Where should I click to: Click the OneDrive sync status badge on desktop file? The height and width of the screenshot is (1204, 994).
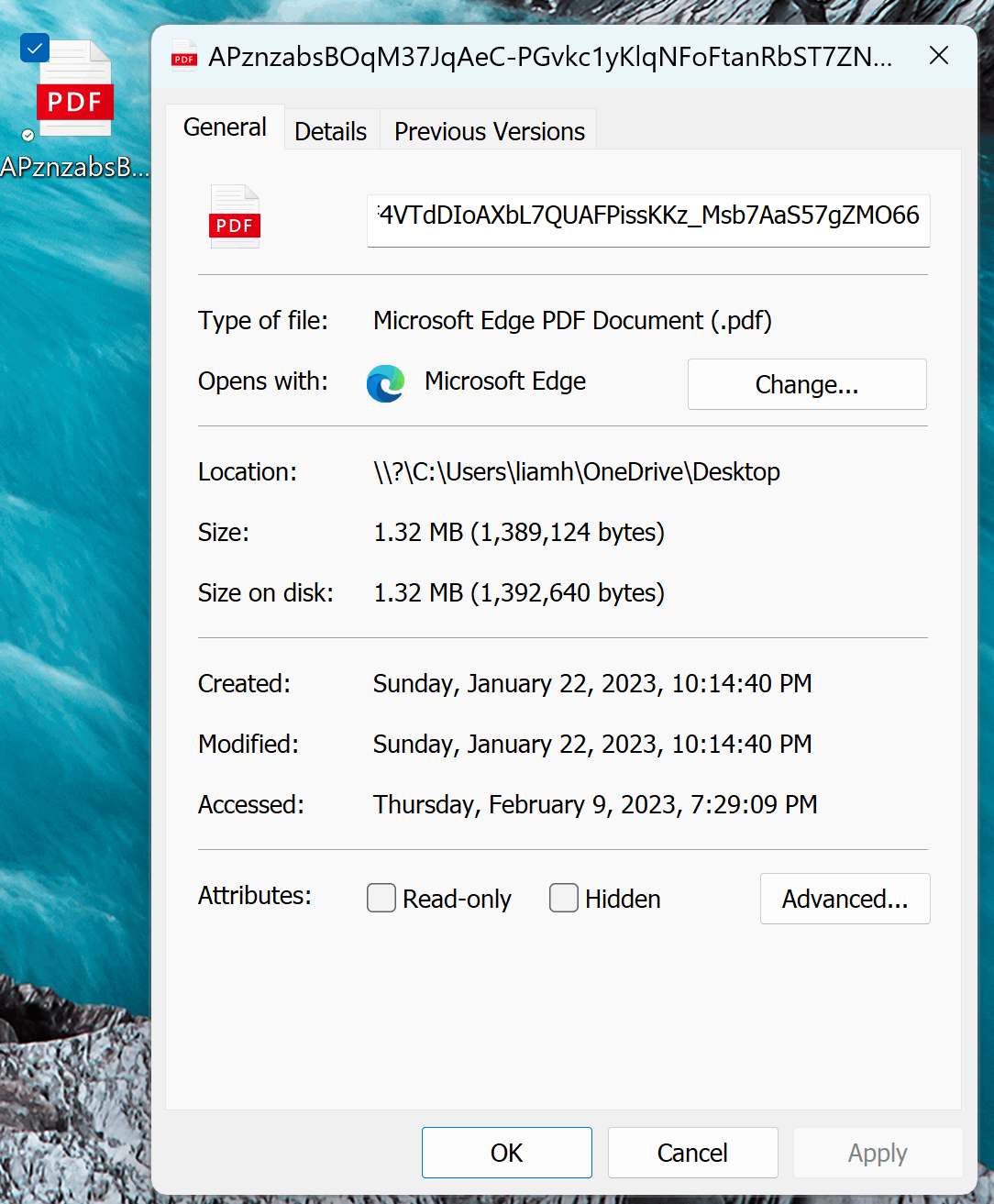pos(28,135)
